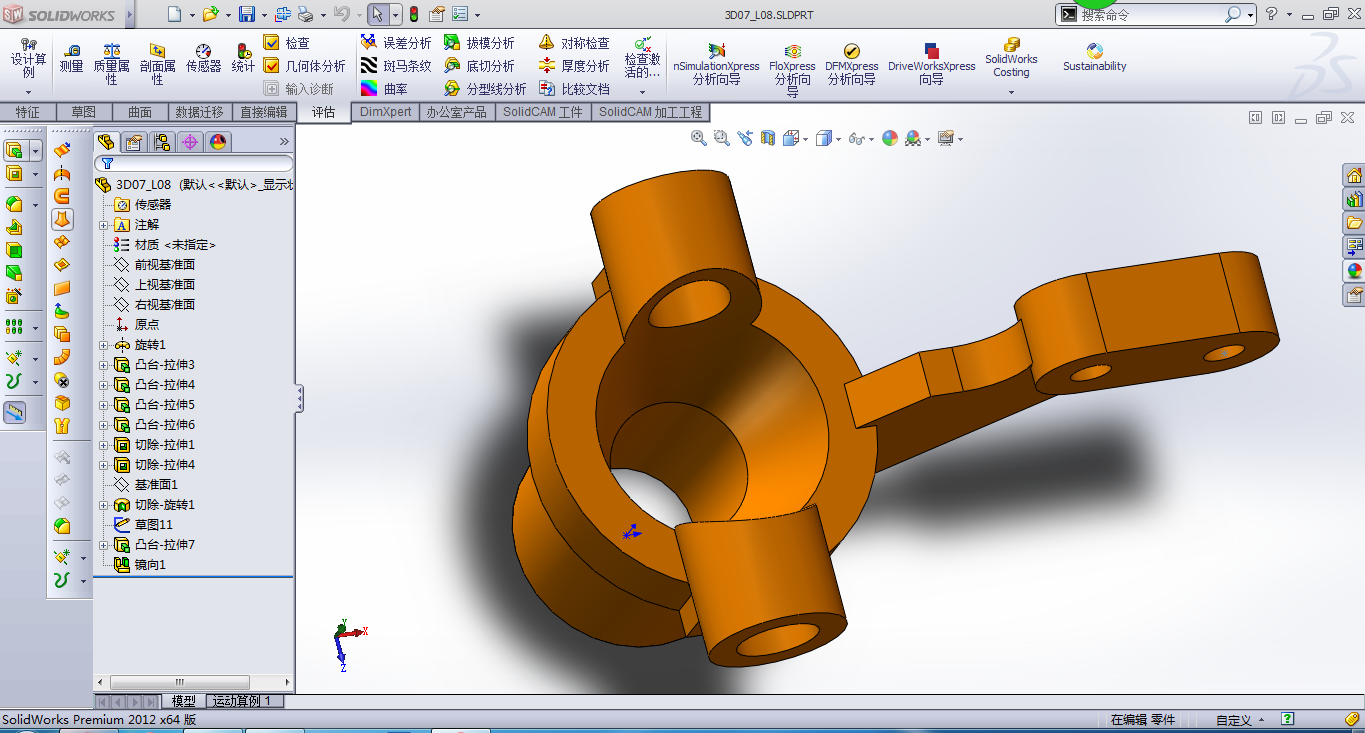Open the 检查激活的 dropdown arrow

click(643, 92)
